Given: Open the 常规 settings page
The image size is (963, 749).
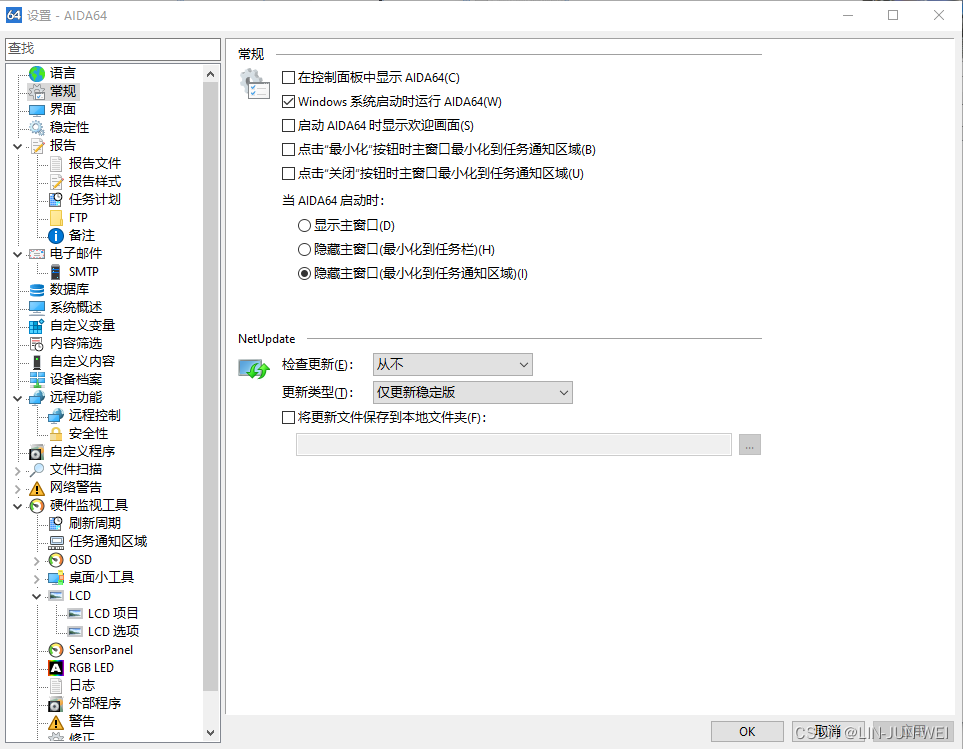Looking at the screenshot, I should pos(63,91).
